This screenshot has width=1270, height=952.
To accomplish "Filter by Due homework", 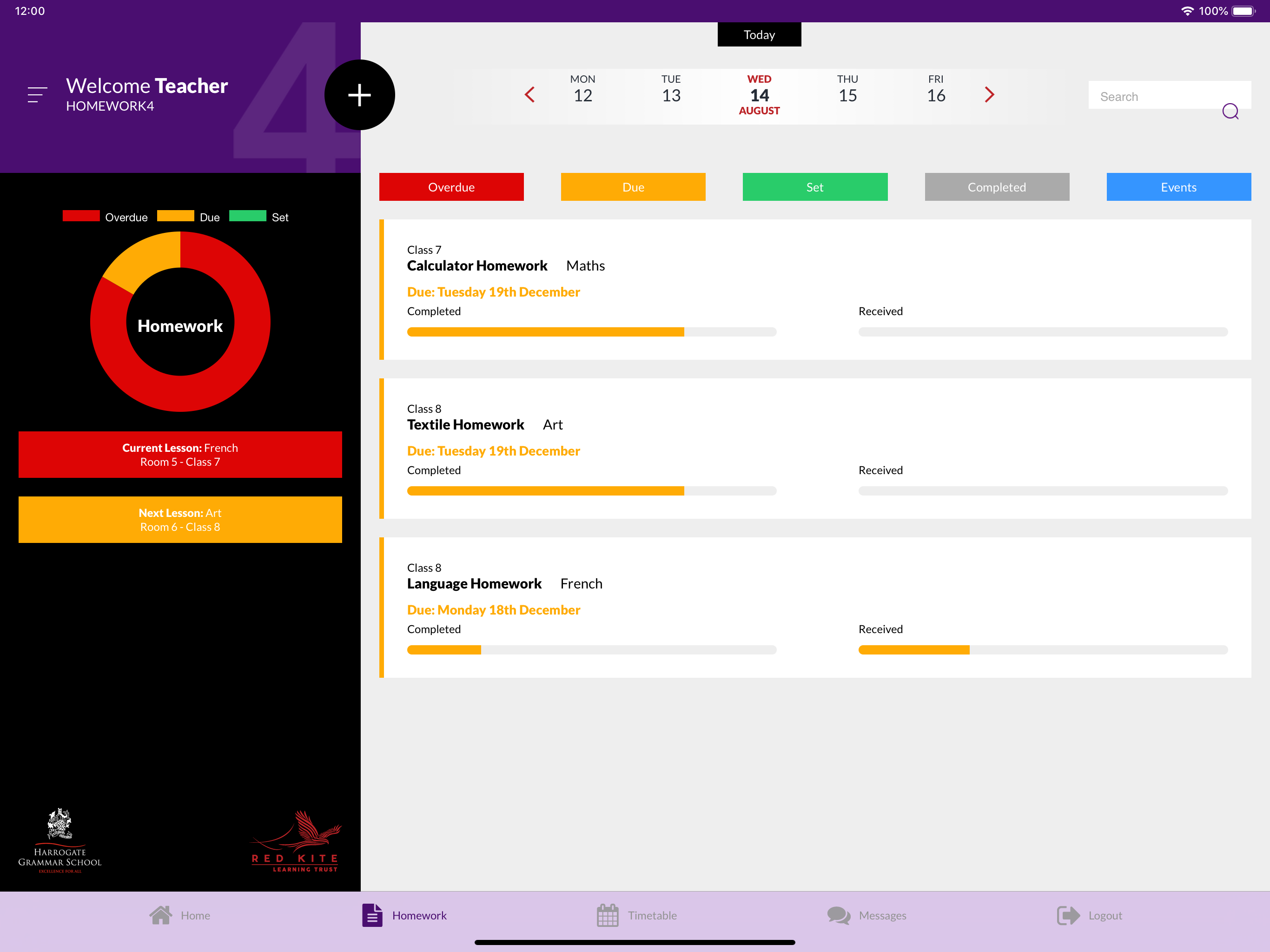I will pos(633,186).
